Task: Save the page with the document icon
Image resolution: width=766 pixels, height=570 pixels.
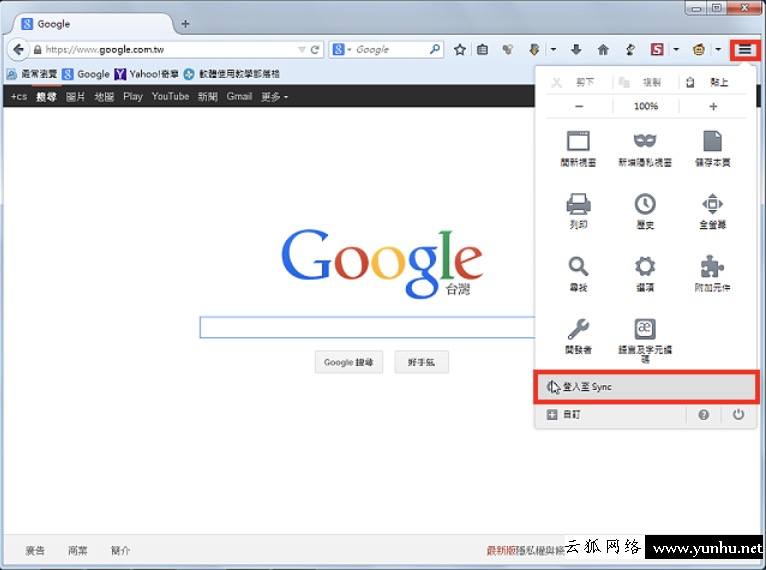Action: coord(712,149)
